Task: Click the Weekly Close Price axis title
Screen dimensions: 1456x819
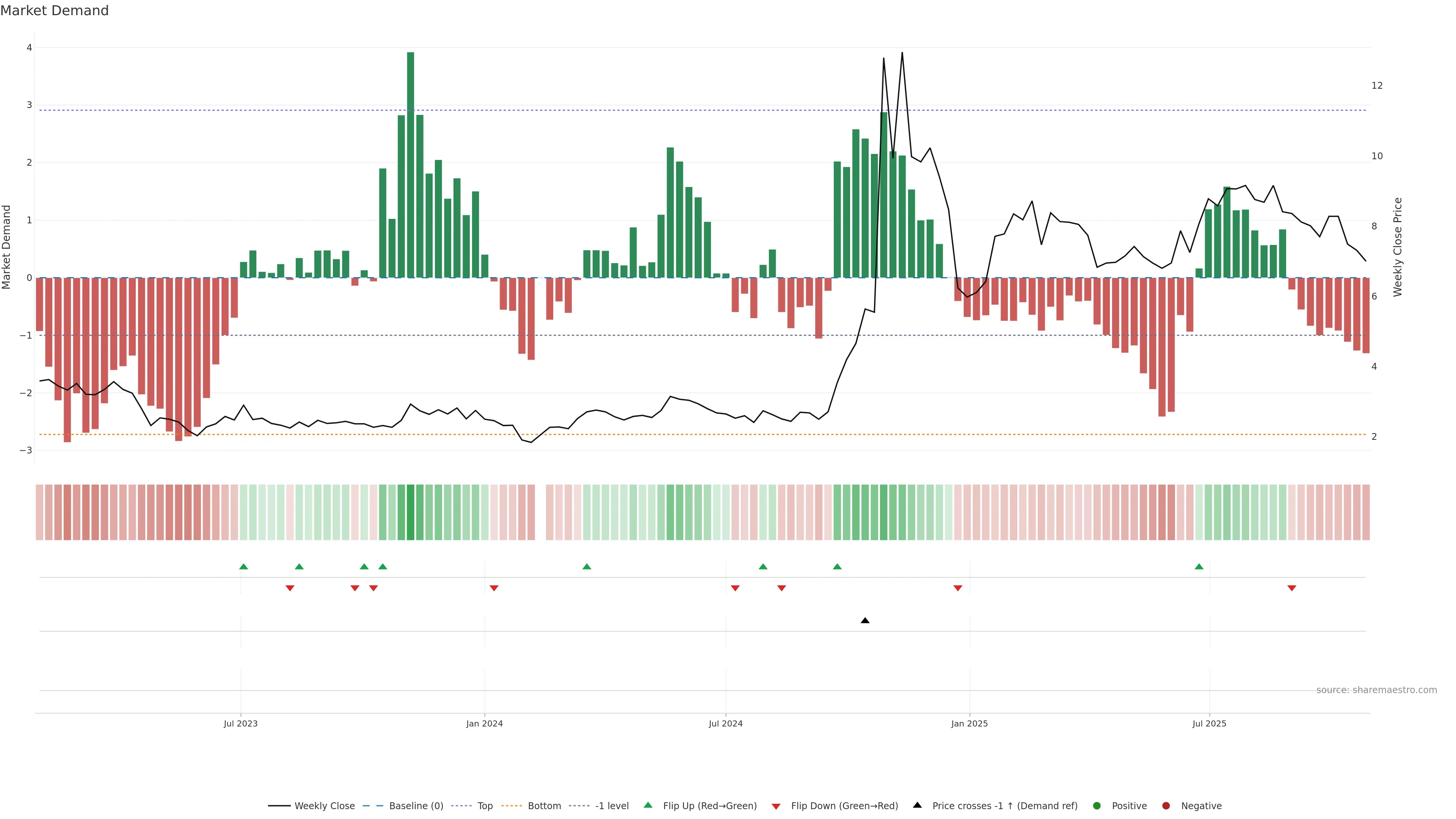Action: click(1398, 247)
